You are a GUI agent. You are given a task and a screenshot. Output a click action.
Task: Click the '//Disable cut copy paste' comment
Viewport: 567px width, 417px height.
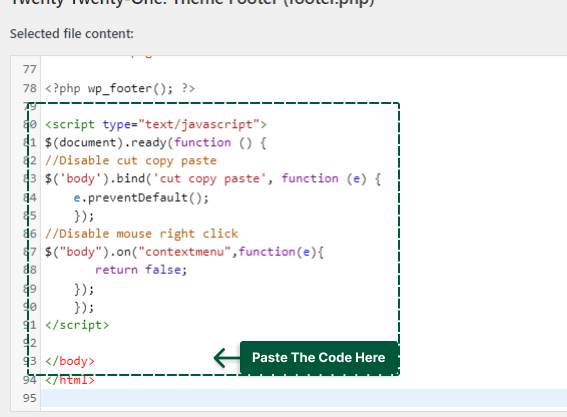(131, 161)
